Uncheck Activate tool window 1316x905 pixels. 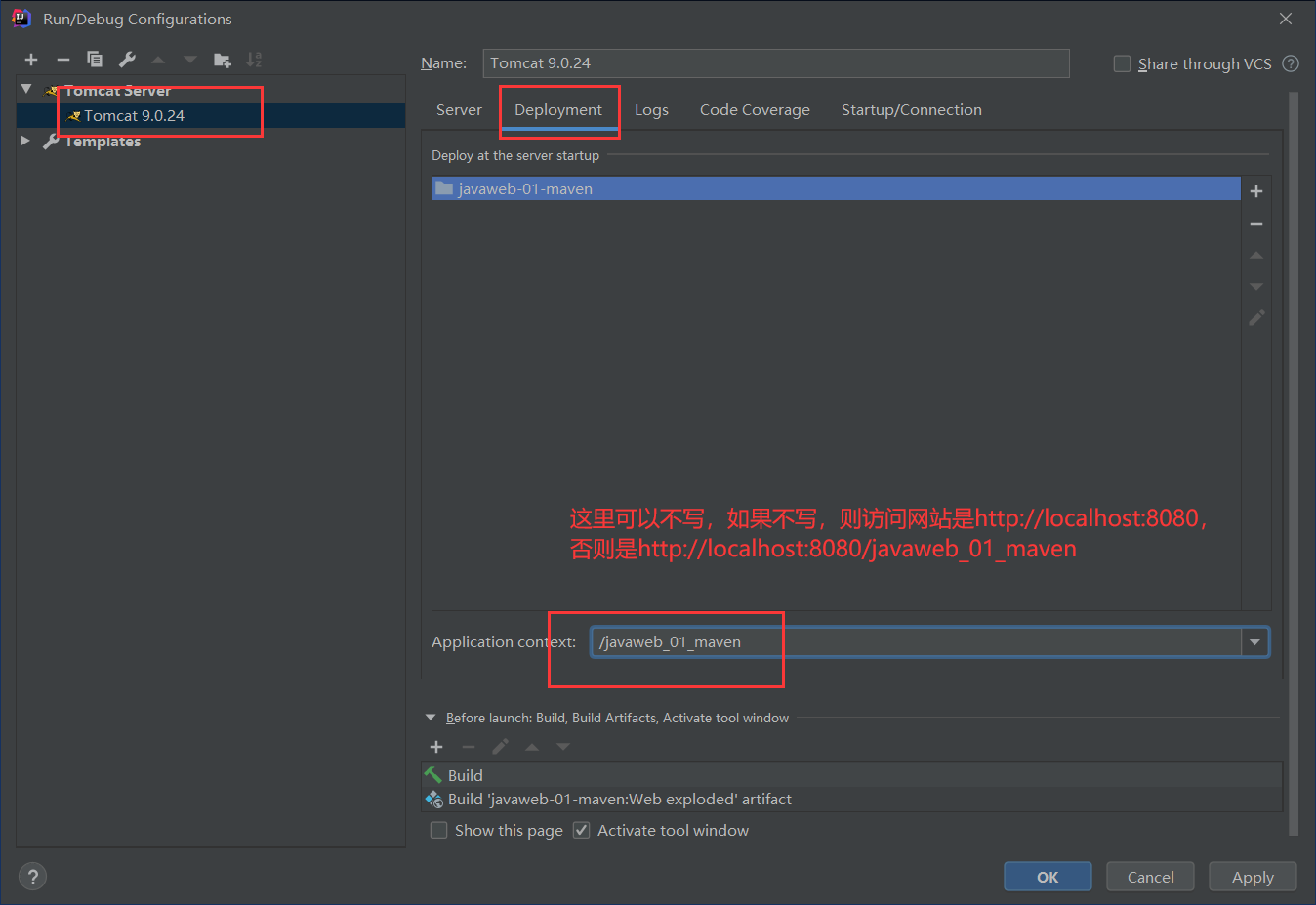pos(581,830)
